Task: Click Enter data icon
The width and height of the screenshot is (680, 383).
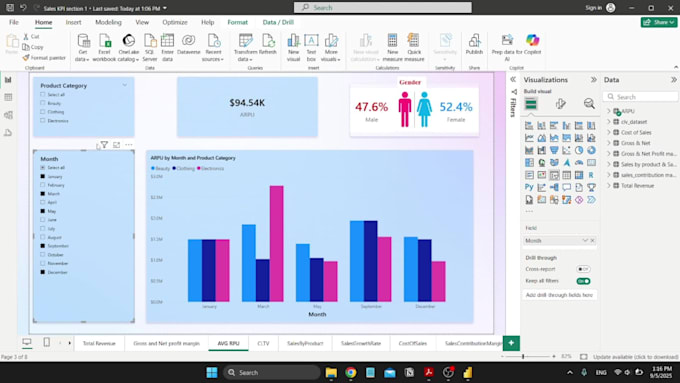Action: pyautogui.click(x=167, y=41)
